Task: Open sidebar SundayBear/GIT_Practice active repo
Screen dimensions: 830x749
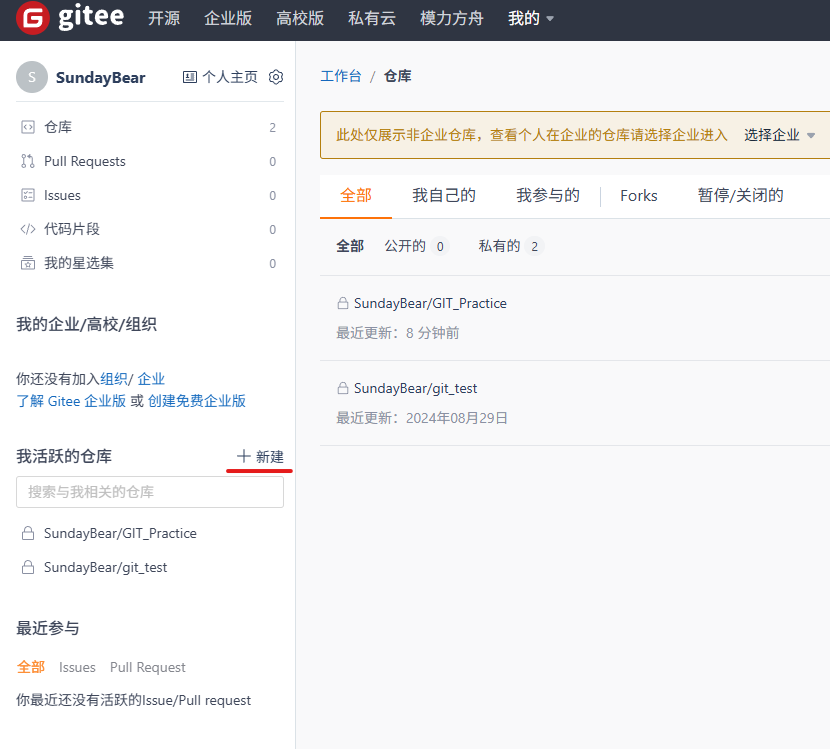Action: (120, 533)
